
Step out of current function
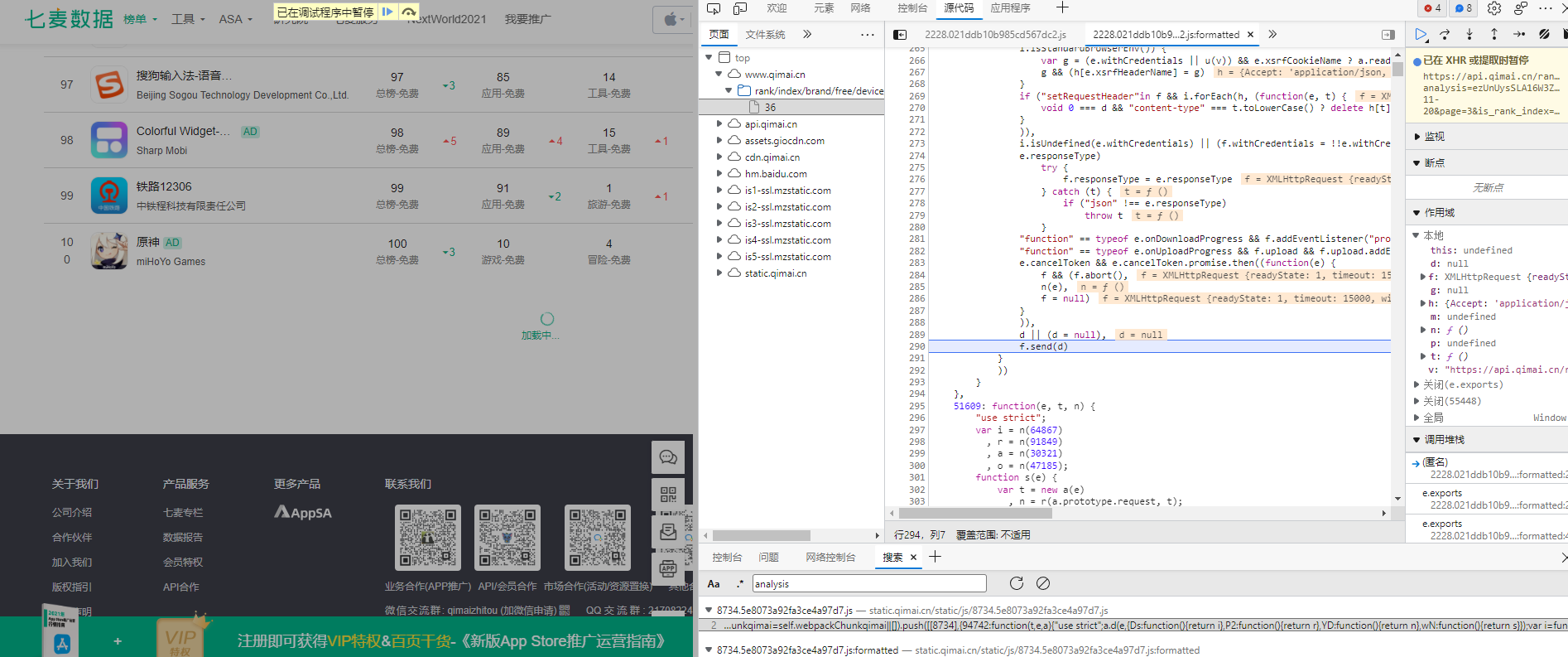1494,34
